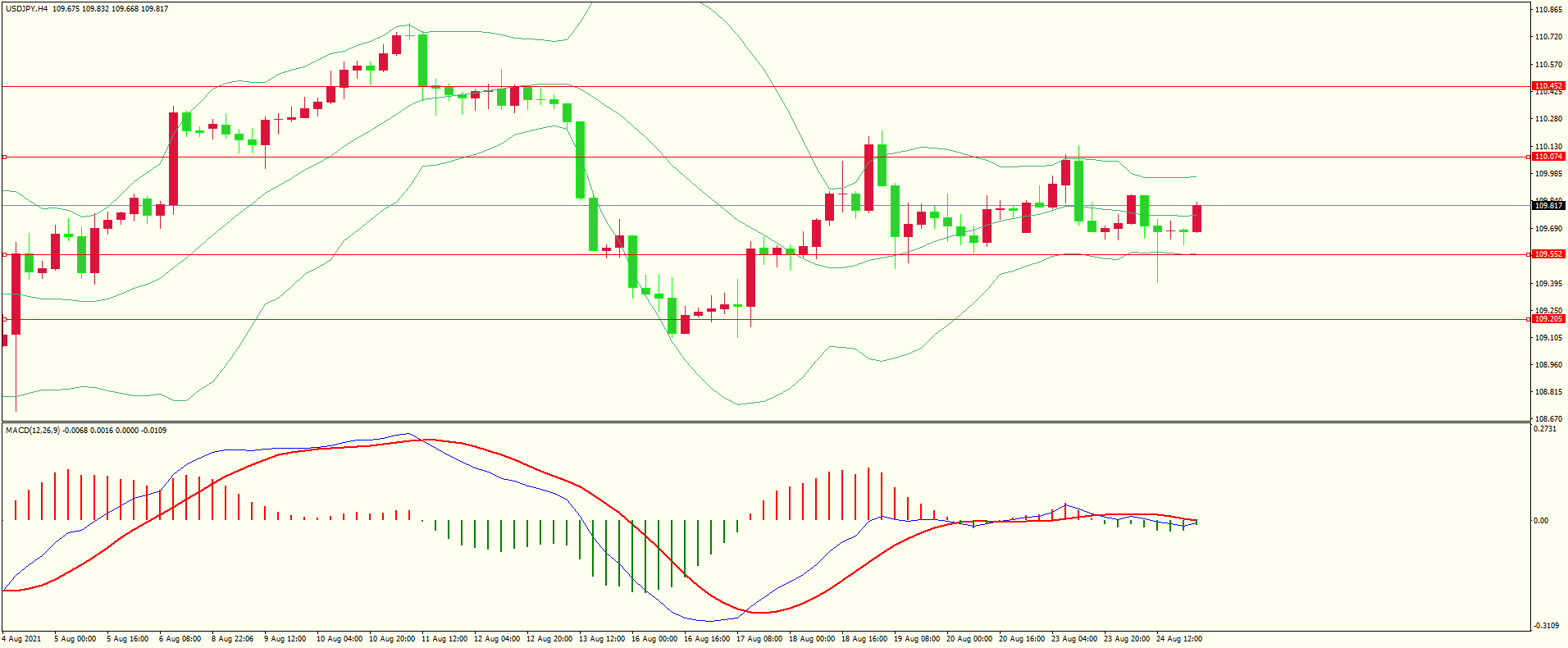This screenshot has width=1568, height=648.
Task: Click MACD scale value -0.3109
Action: [1547, 626]
